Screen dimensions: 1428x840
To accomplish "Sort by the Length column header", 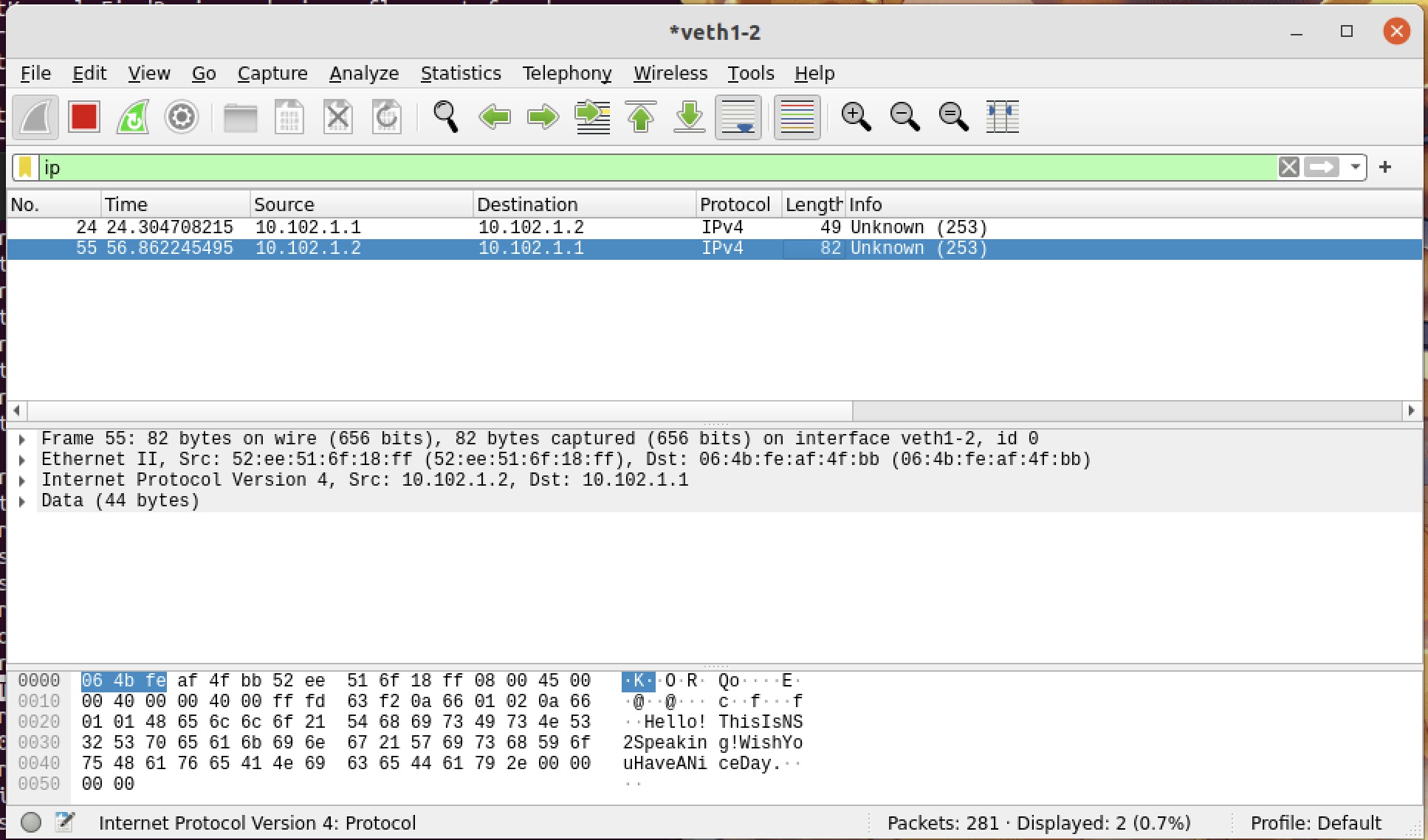I will tap(813, 204).
